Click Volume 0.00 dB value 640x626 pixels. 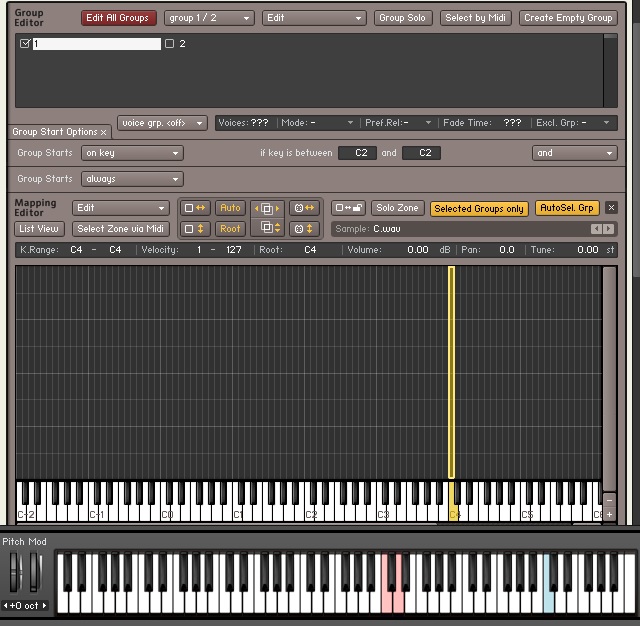(418, 250)
